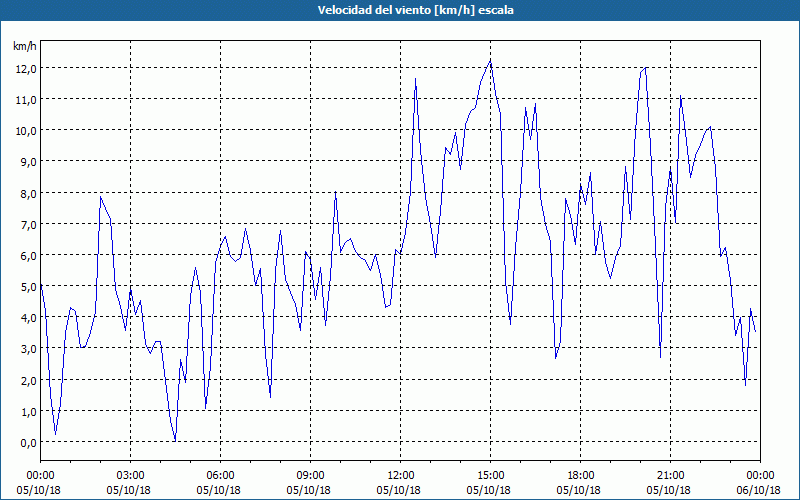Click the '5,0' y-axis label
The height and width of the screenshot is (500, 800).
click(30, 287)
